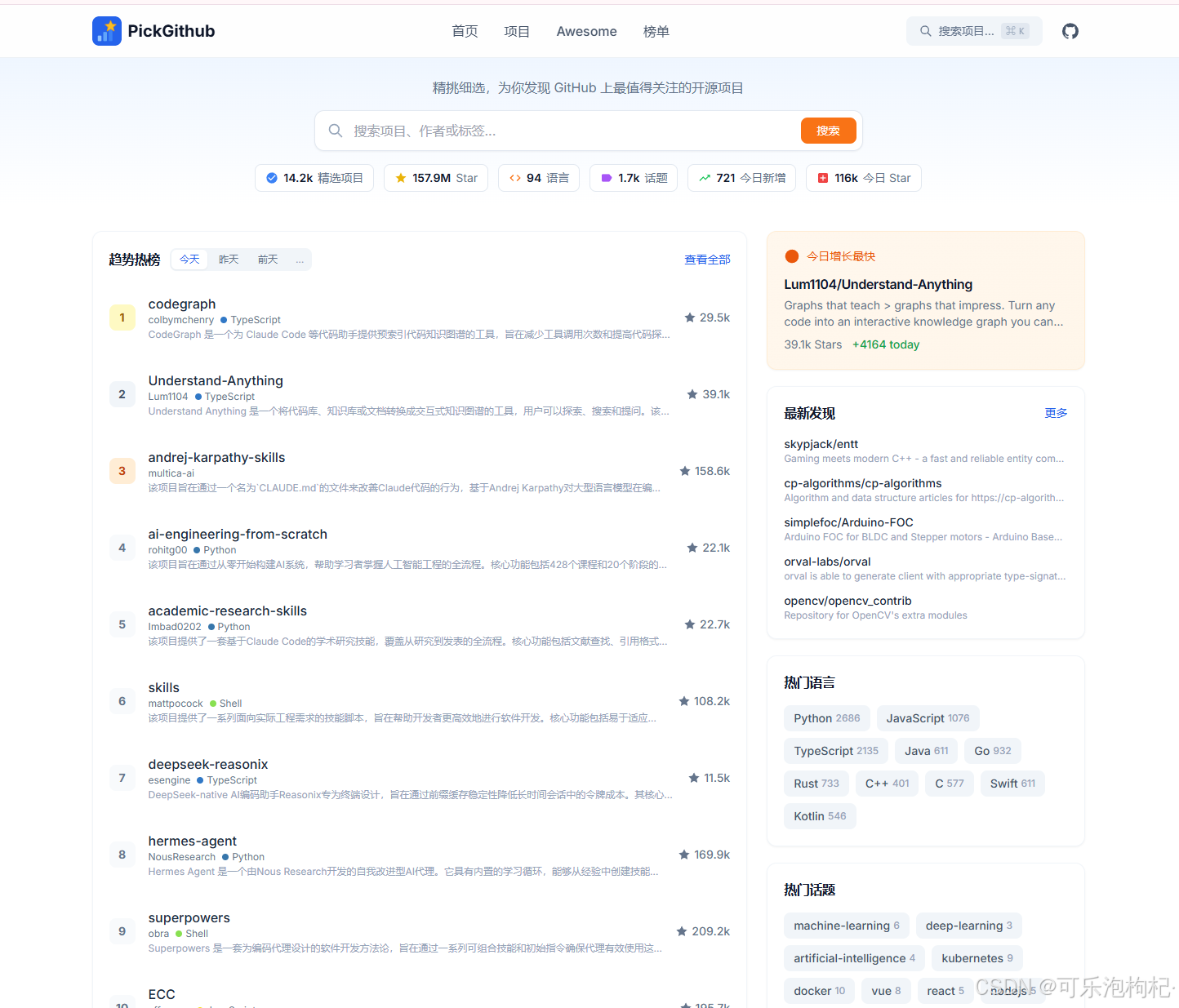Click the star icon beside 157.9M Star
The height and width of the screenshot is (1008, 1179).
click(401, 178)
